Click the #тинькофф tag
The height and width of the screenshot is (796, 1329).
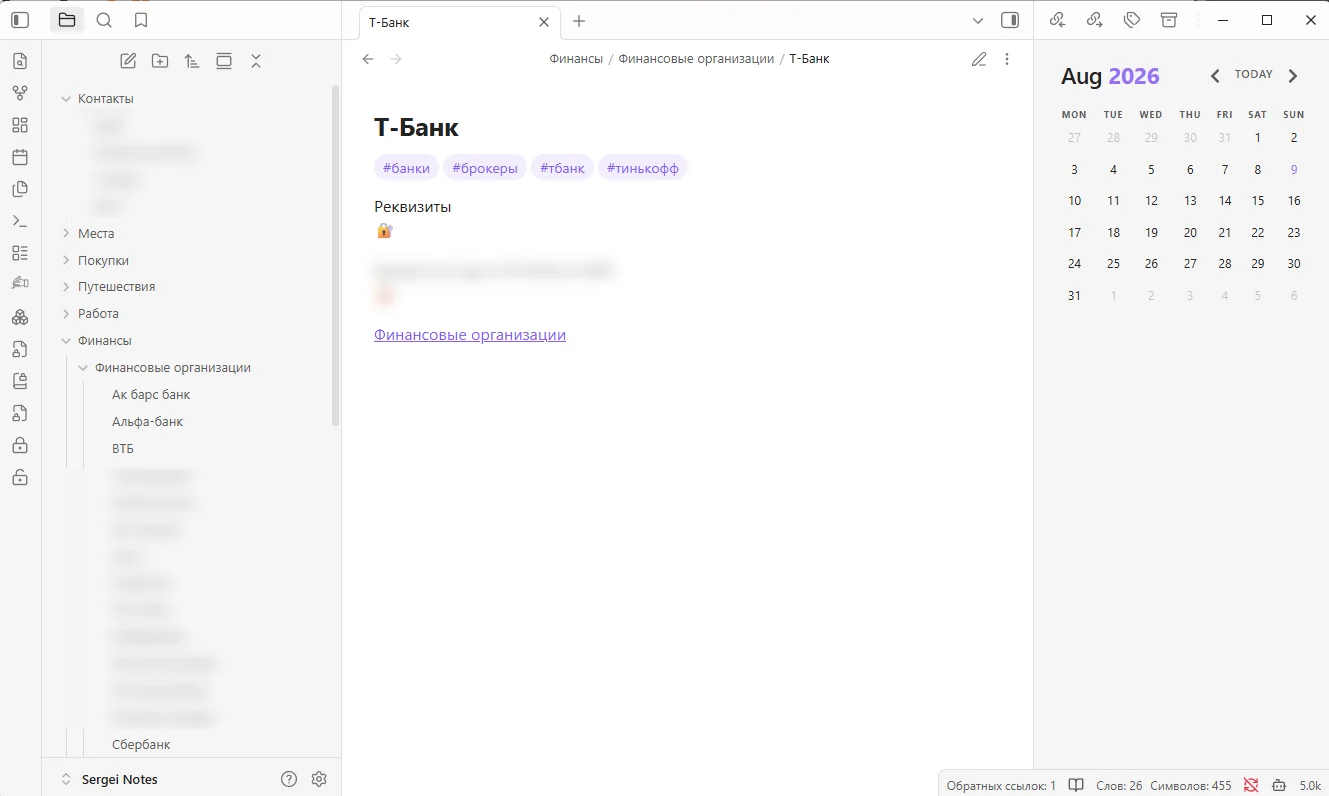643,168
